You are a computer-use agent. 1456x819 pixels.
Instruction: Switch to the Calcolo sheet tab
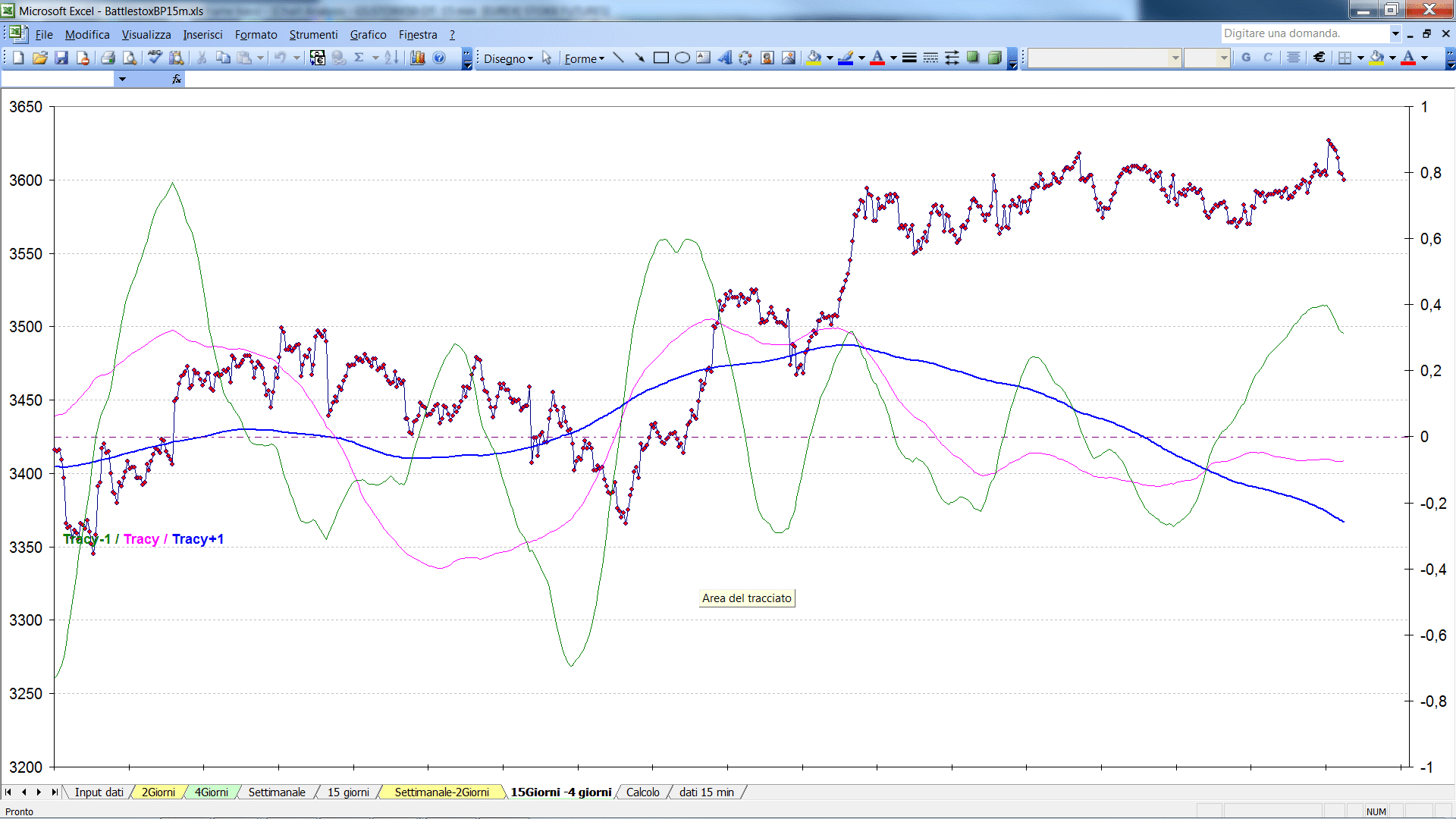click(x=642, y=792)
